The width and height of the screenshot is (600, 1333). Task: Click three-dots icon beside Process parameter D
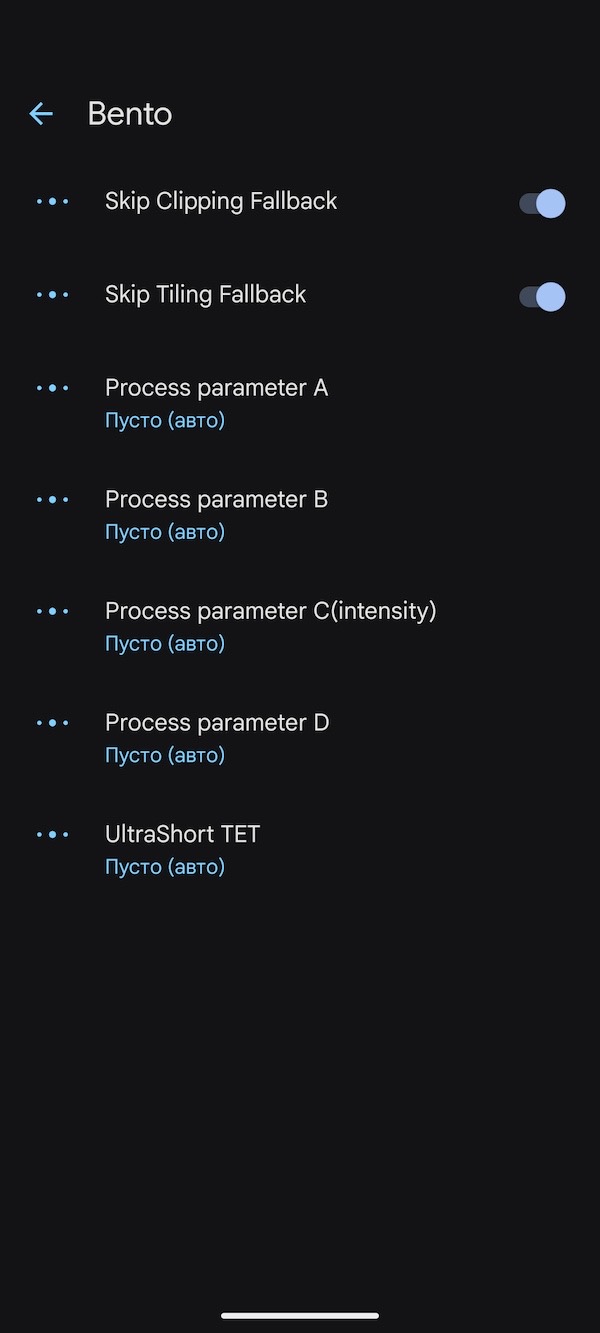tap(53, 723)
